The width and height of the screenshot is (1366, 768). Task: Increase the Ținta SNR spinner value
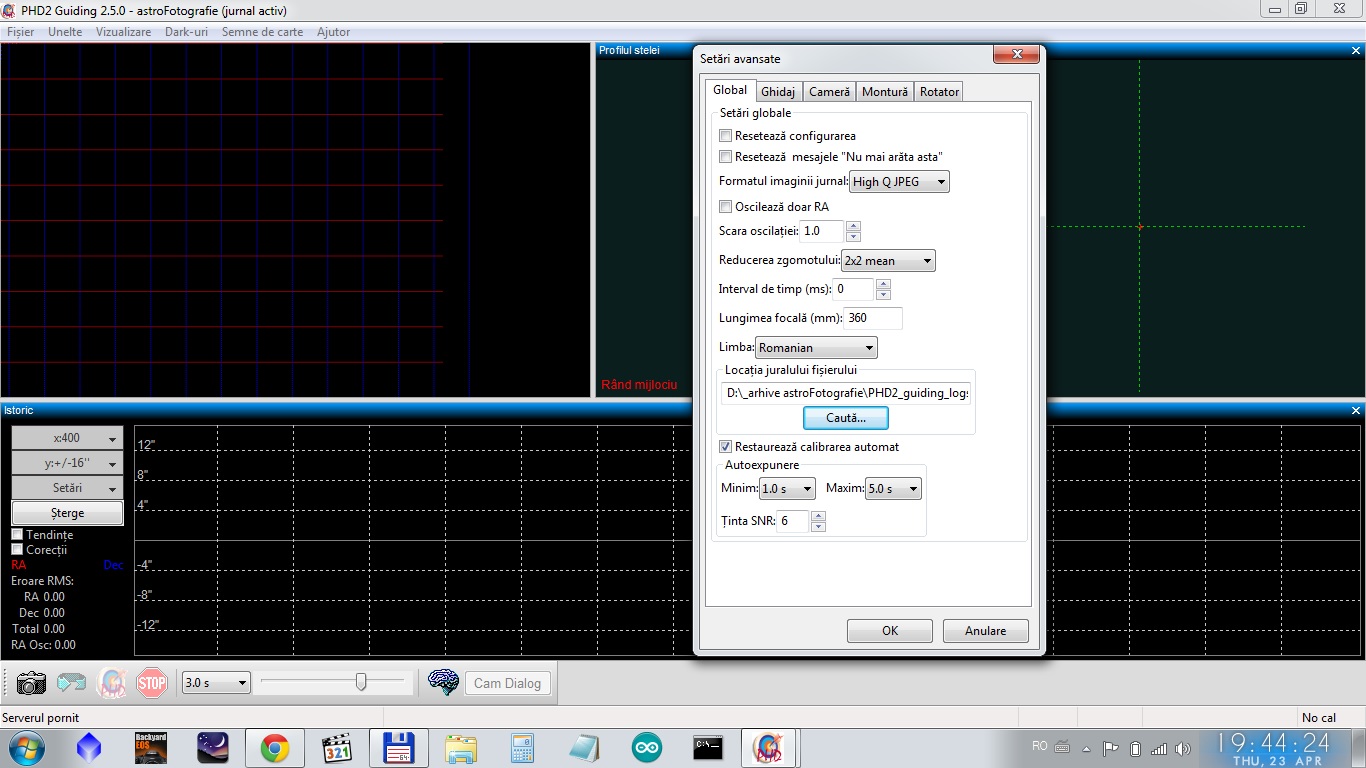[x=819, y=516]
